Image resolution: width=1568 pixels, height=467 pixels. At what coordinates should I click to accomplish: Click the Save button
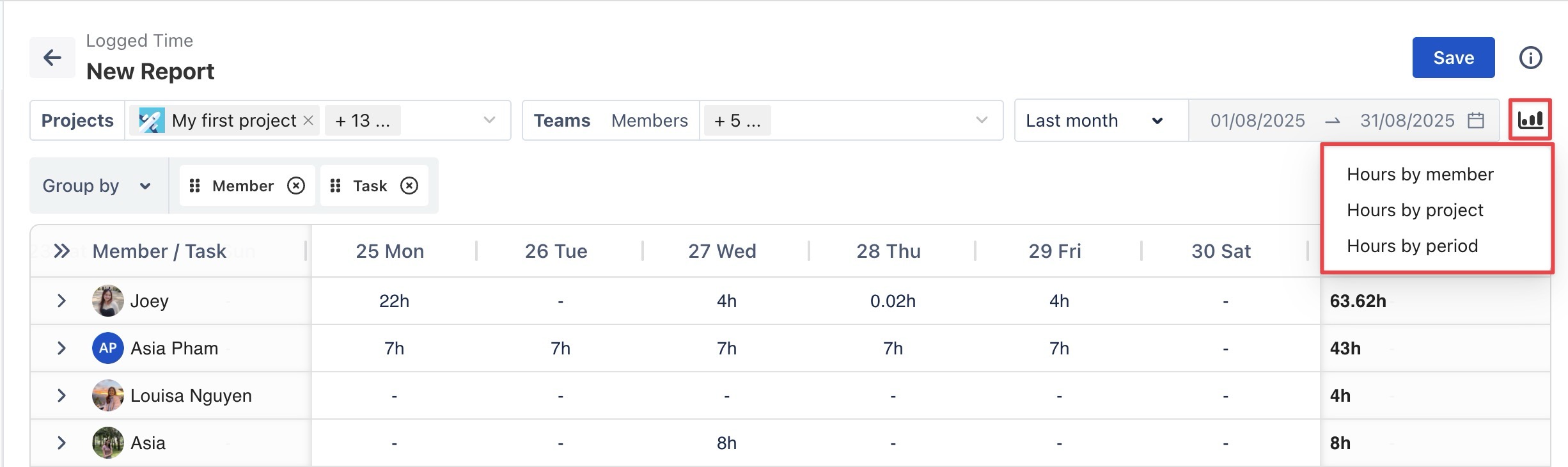point(1453,58)
